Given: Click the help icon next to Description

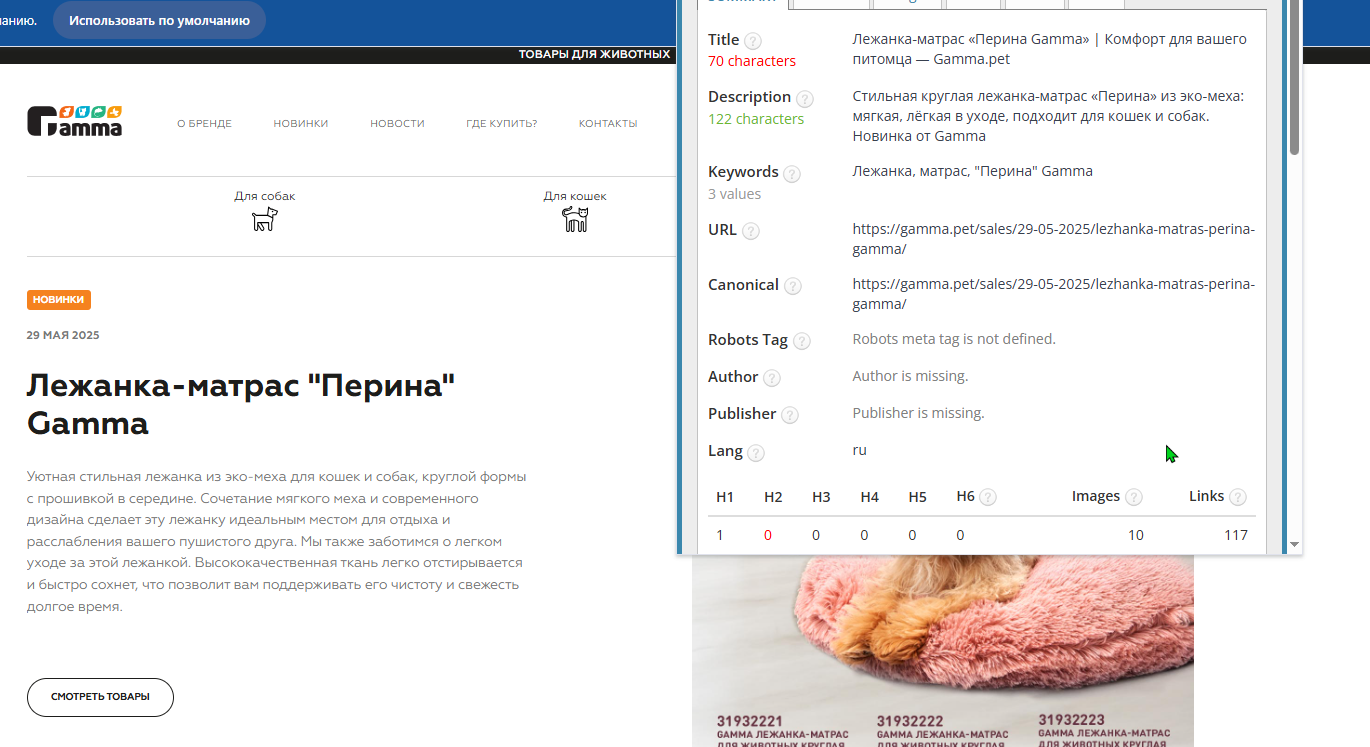Looking at the screenshot, I should [805, 99].
